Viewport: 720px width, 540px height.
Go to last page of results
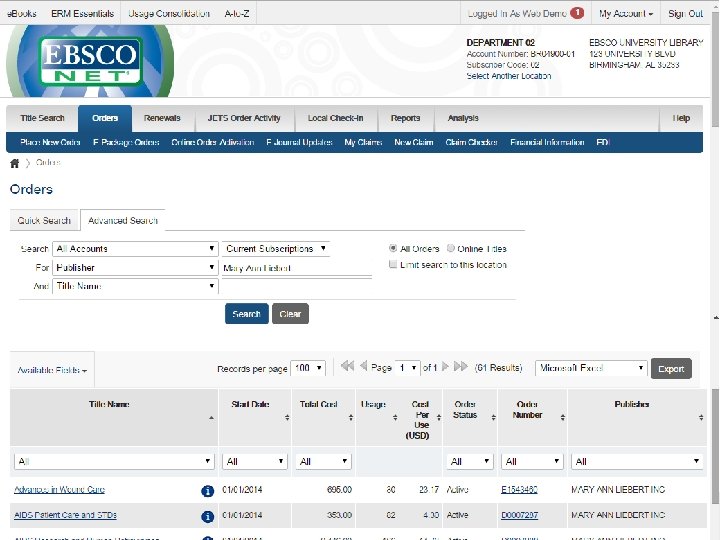click(x=461, y=366)
